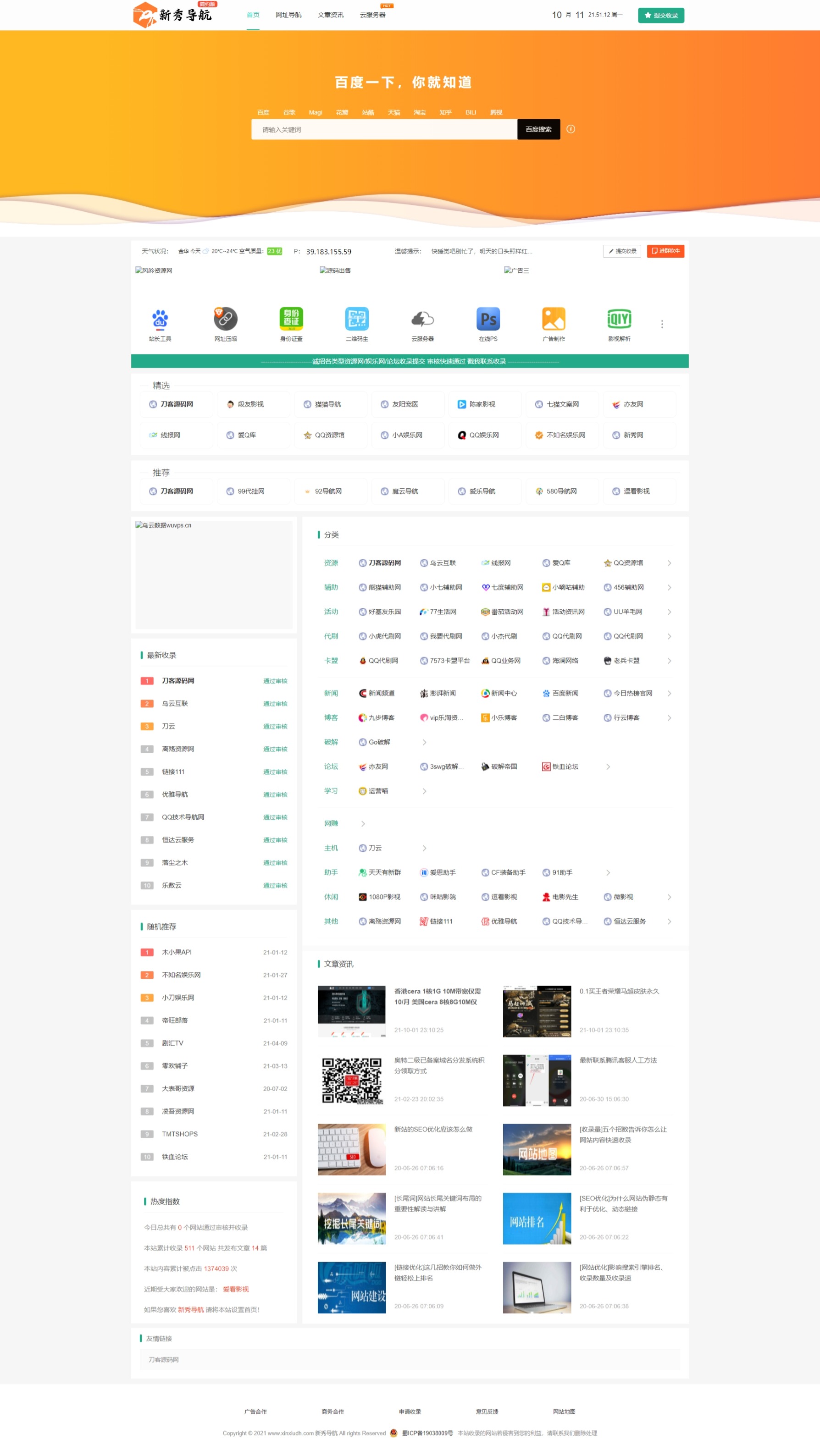Click the 申请收录 footer link

410,1412
